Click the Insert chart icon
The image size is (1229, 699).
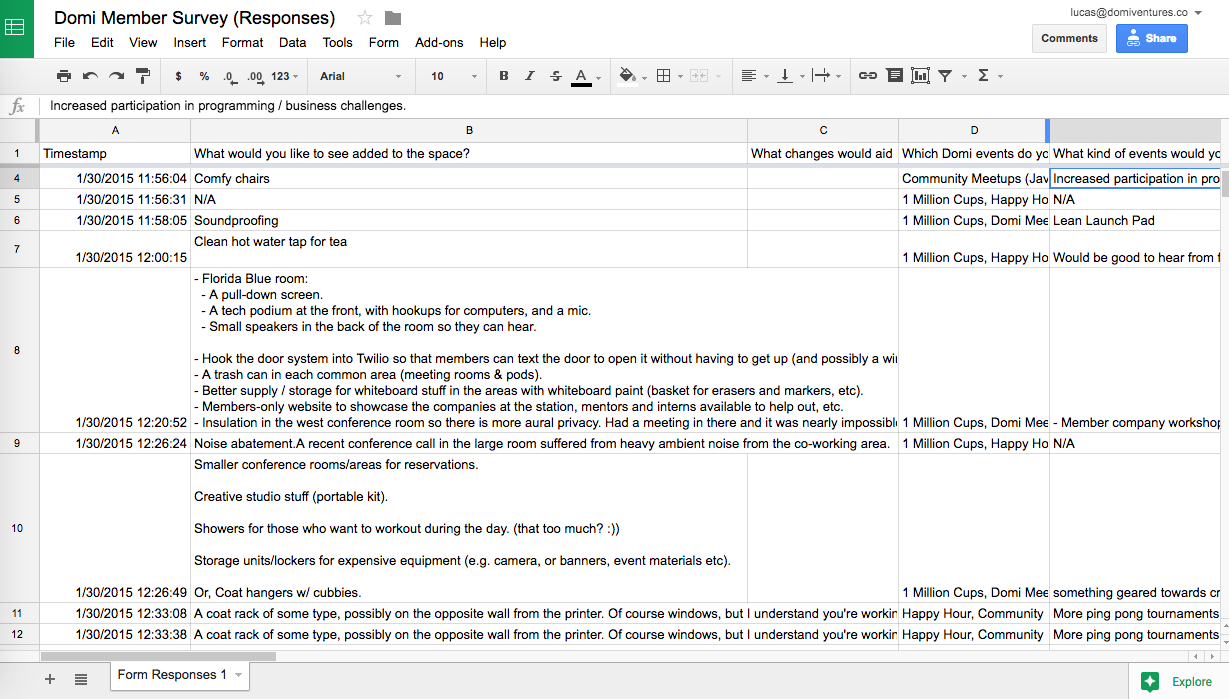[x=920, y=76]
